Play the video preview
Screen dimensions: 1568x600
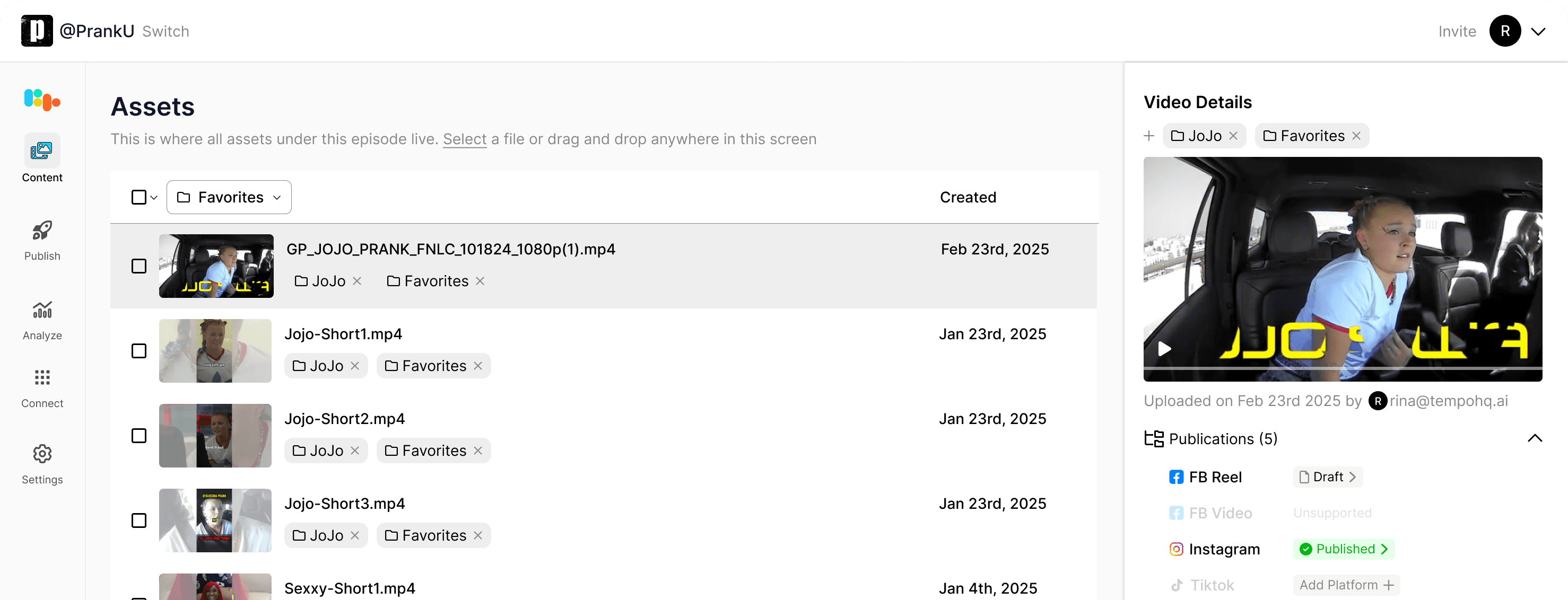tap(1164, 349)
